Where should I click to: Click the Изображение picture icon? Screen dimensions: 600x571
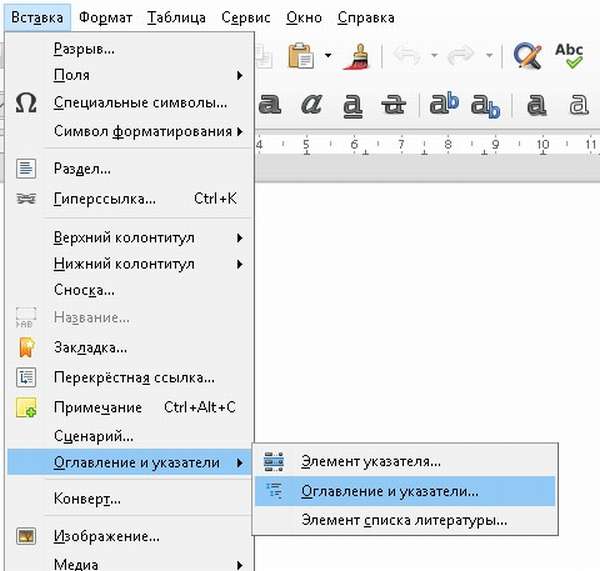click(x=26, y=536)
